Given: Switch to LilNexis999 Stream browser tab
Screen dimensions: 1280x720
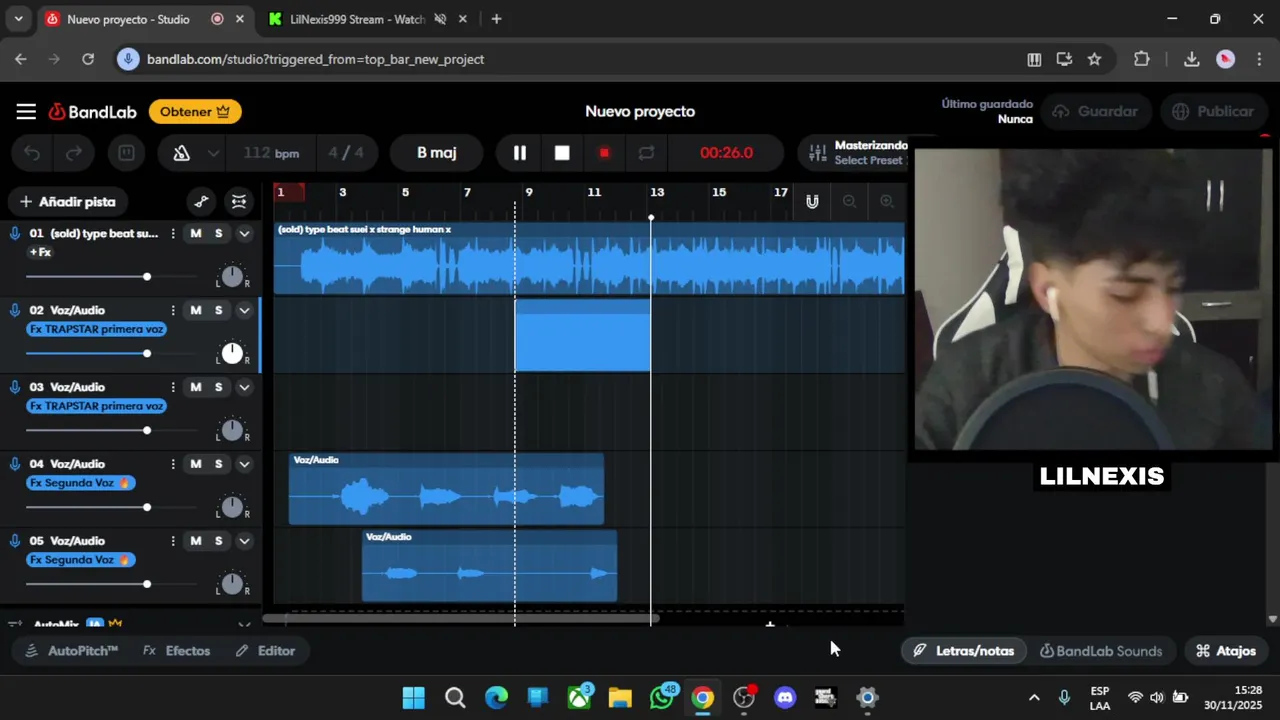Looking at the screenshot, I should (355, 19).
